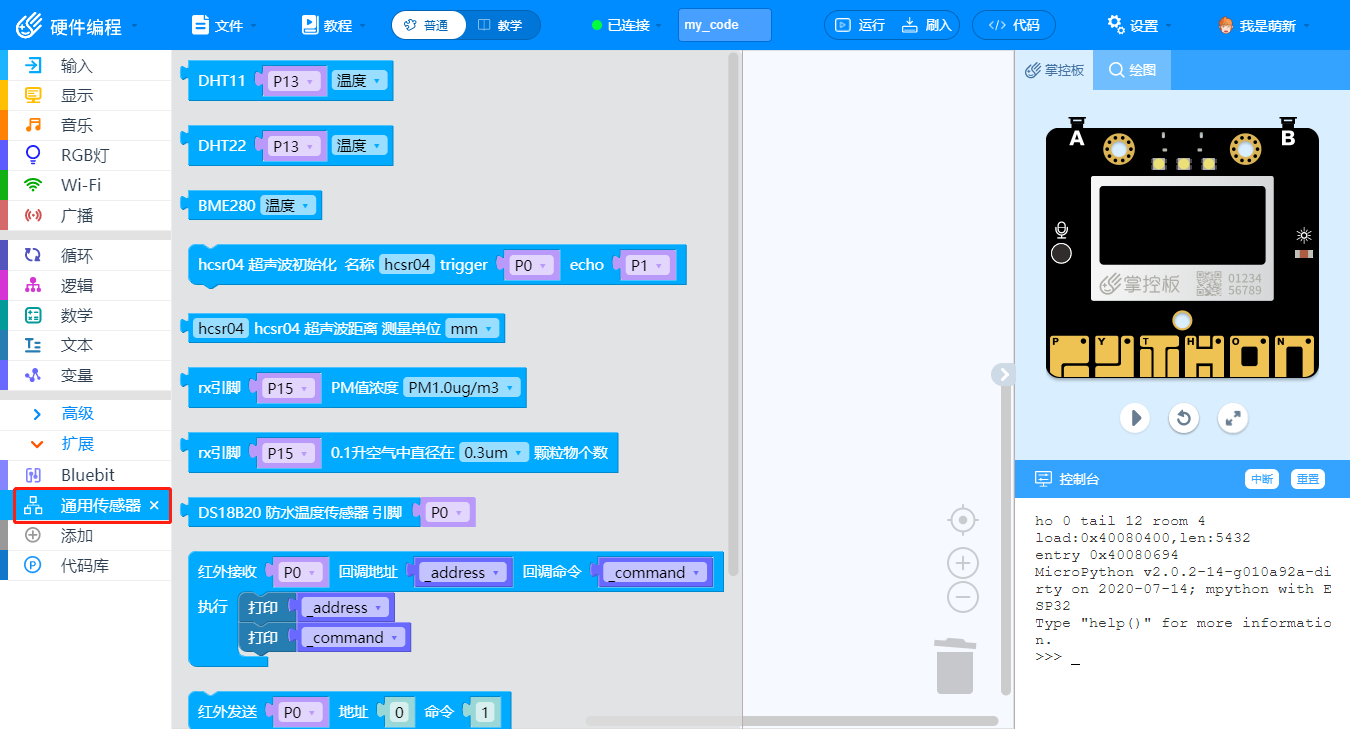Open the DHT22 温度 dropdown
The image size is (1350, 729).
358,146
